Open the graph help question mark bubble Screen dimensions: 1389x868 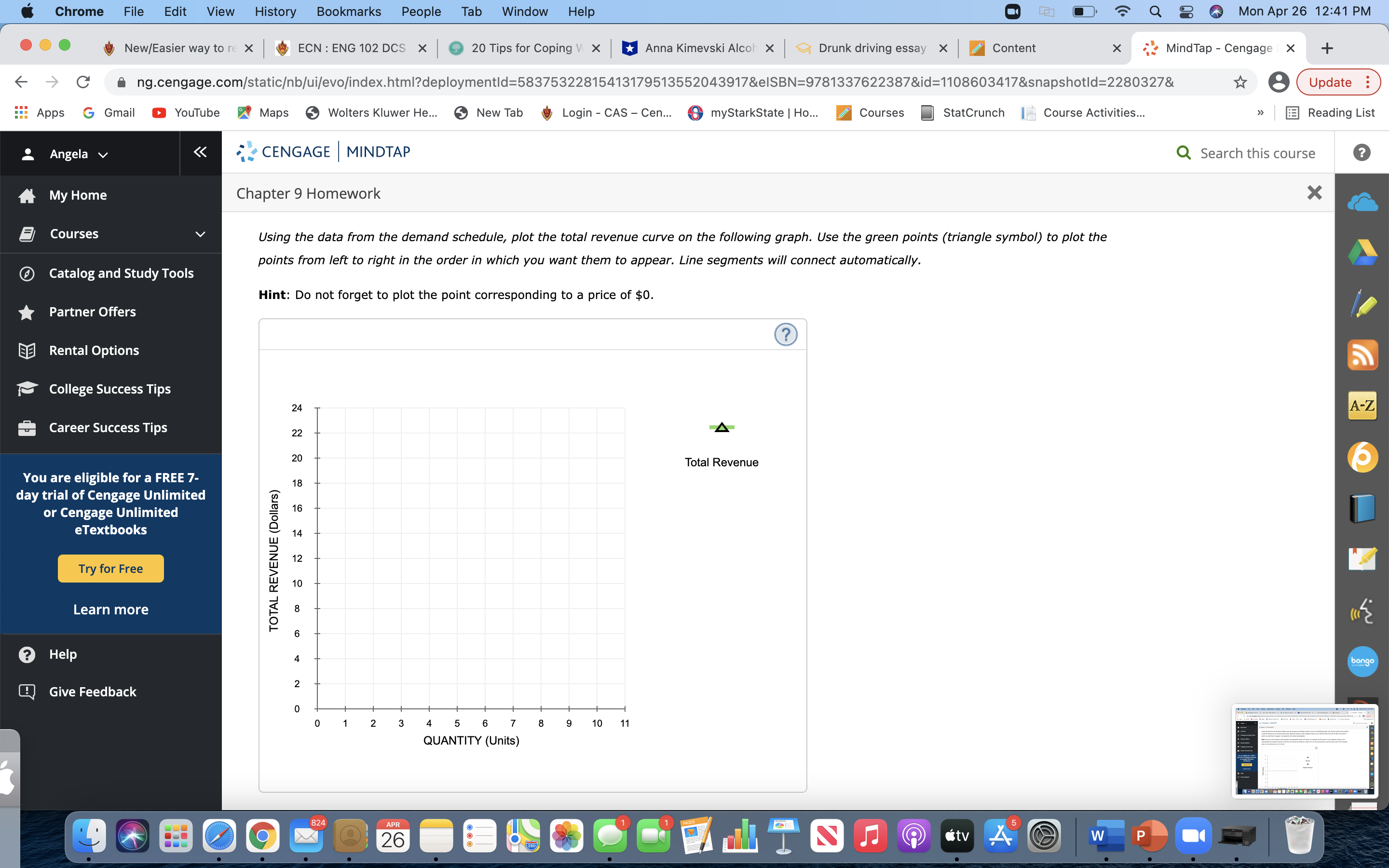point(785,334)
